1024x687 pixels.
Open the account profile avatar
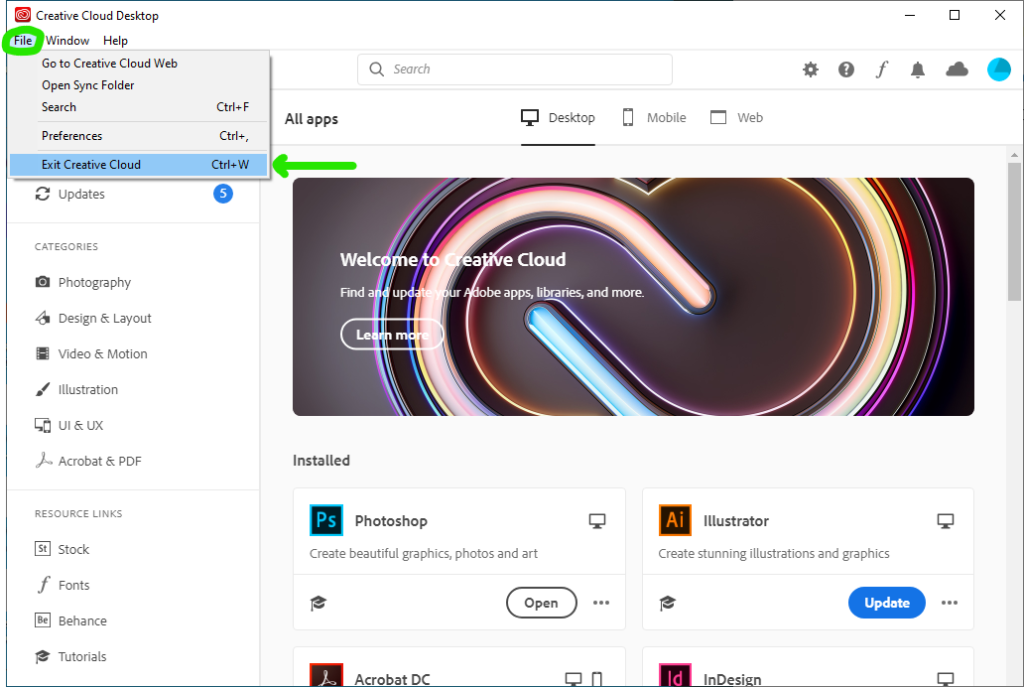(x=998, y=69)
